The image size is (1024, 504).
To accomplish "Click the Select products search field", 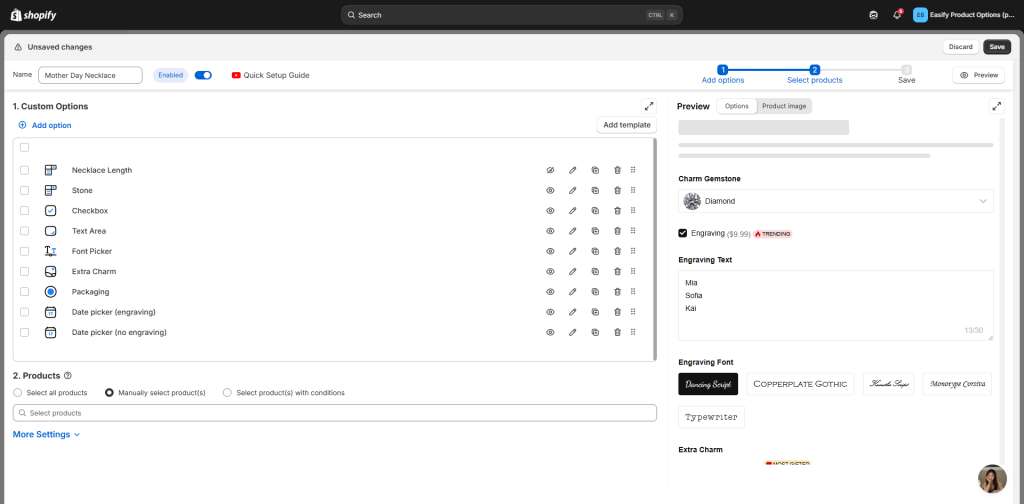I will click(x=335, y=413).
